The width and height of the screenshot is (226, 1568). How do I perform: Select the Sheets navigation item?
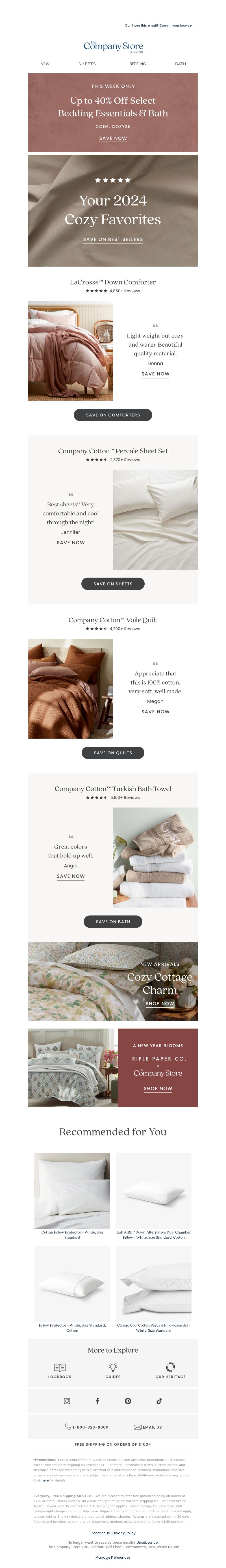[x=87, y=64]
